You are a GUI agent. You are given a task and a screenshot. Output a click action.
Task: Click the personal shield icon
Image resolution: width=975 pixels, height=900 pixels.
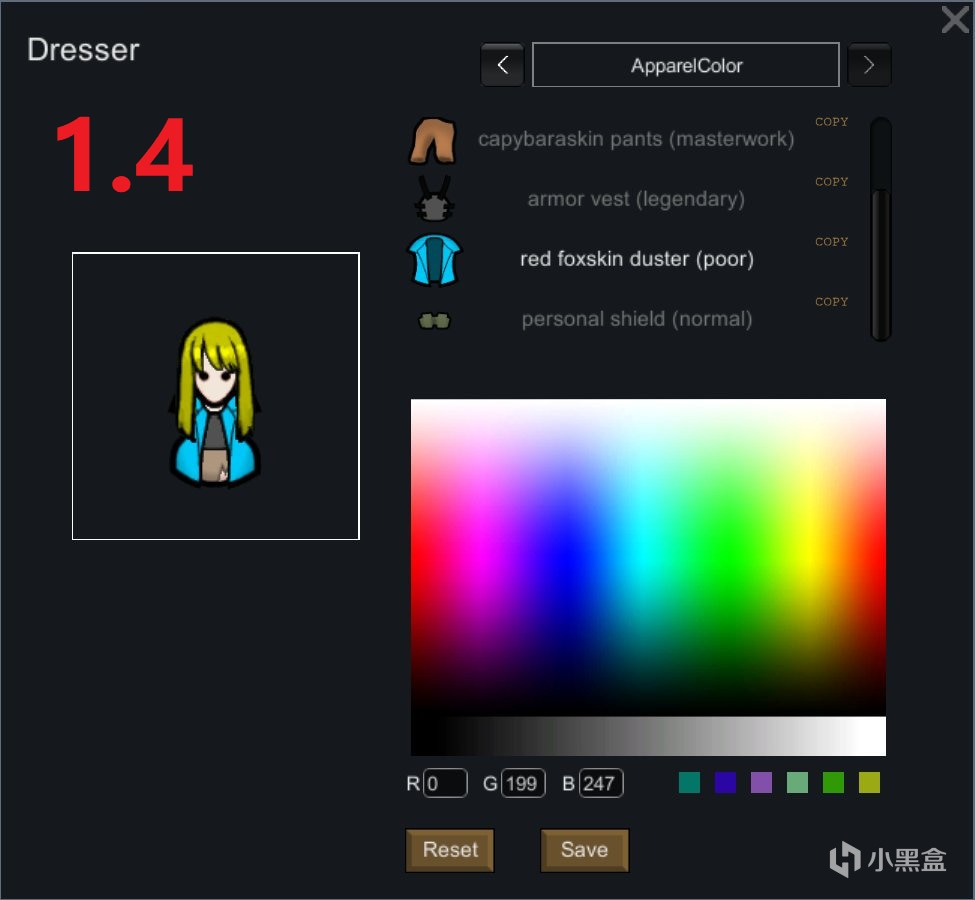pos(434,318)
